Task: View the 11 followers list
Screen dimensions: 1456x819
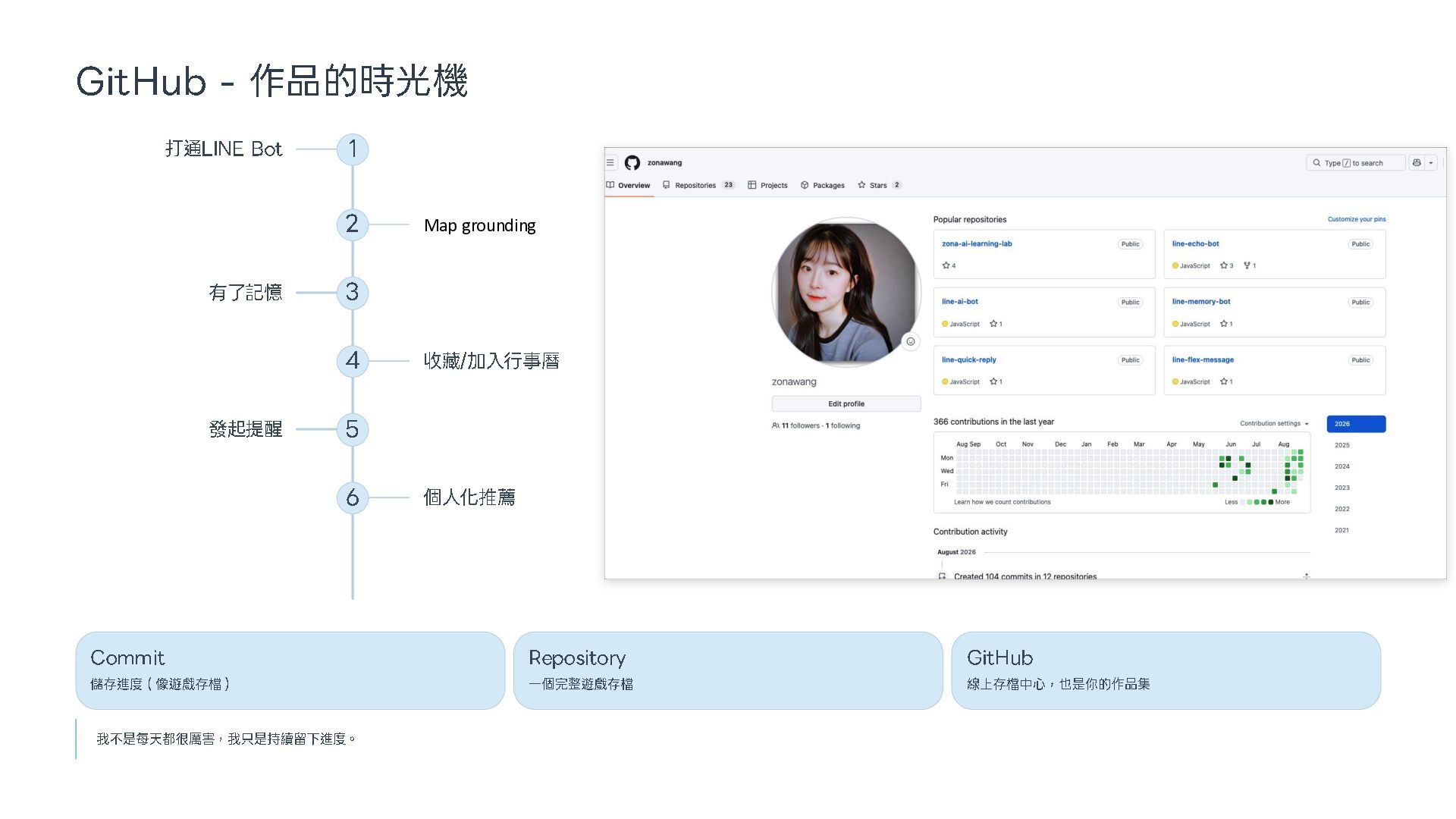Action: pos(796,425)
